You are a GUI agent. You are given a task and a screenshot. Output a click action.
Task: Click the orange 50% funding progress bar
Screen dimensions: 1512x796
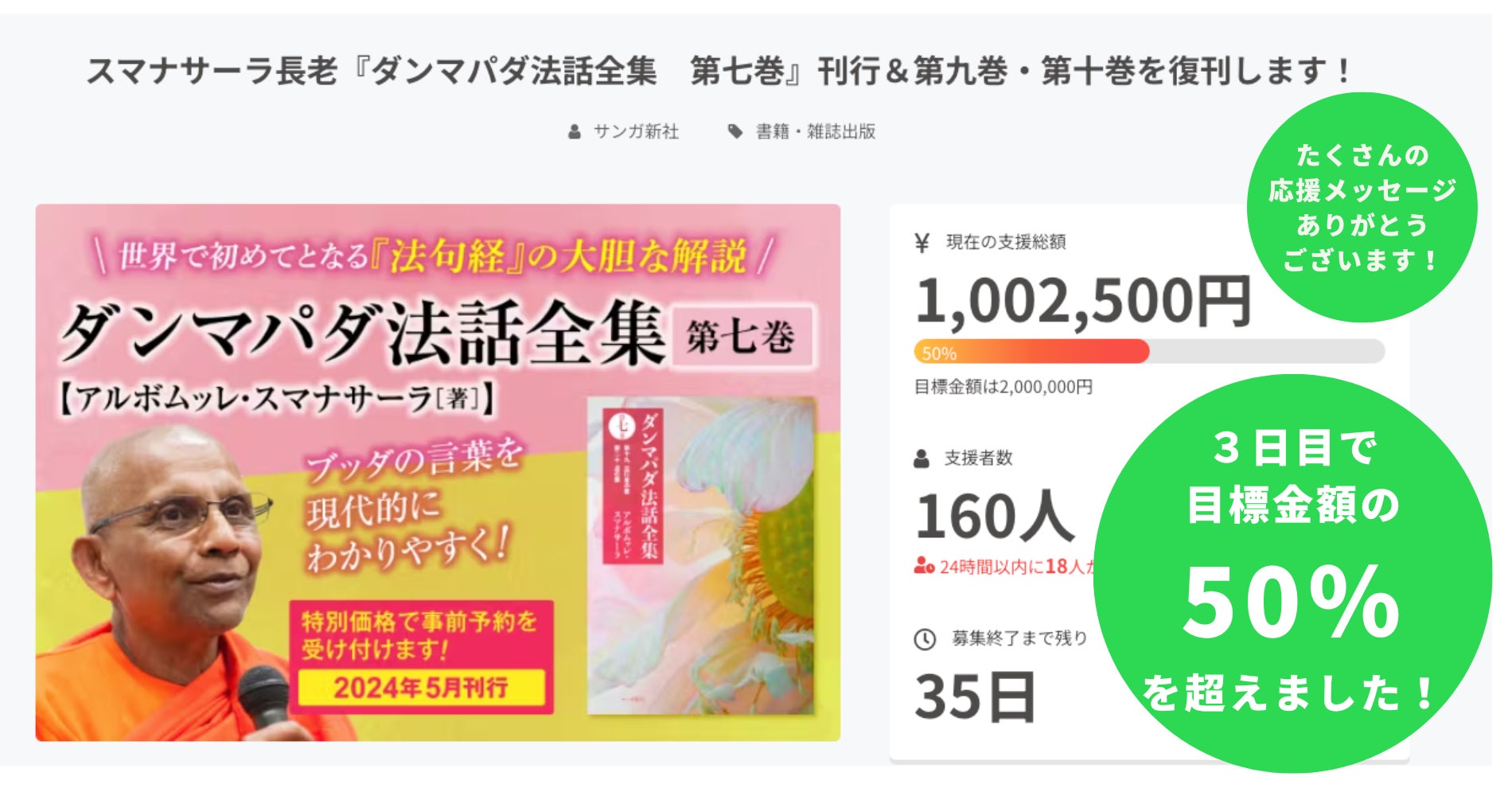[1031, 352]
